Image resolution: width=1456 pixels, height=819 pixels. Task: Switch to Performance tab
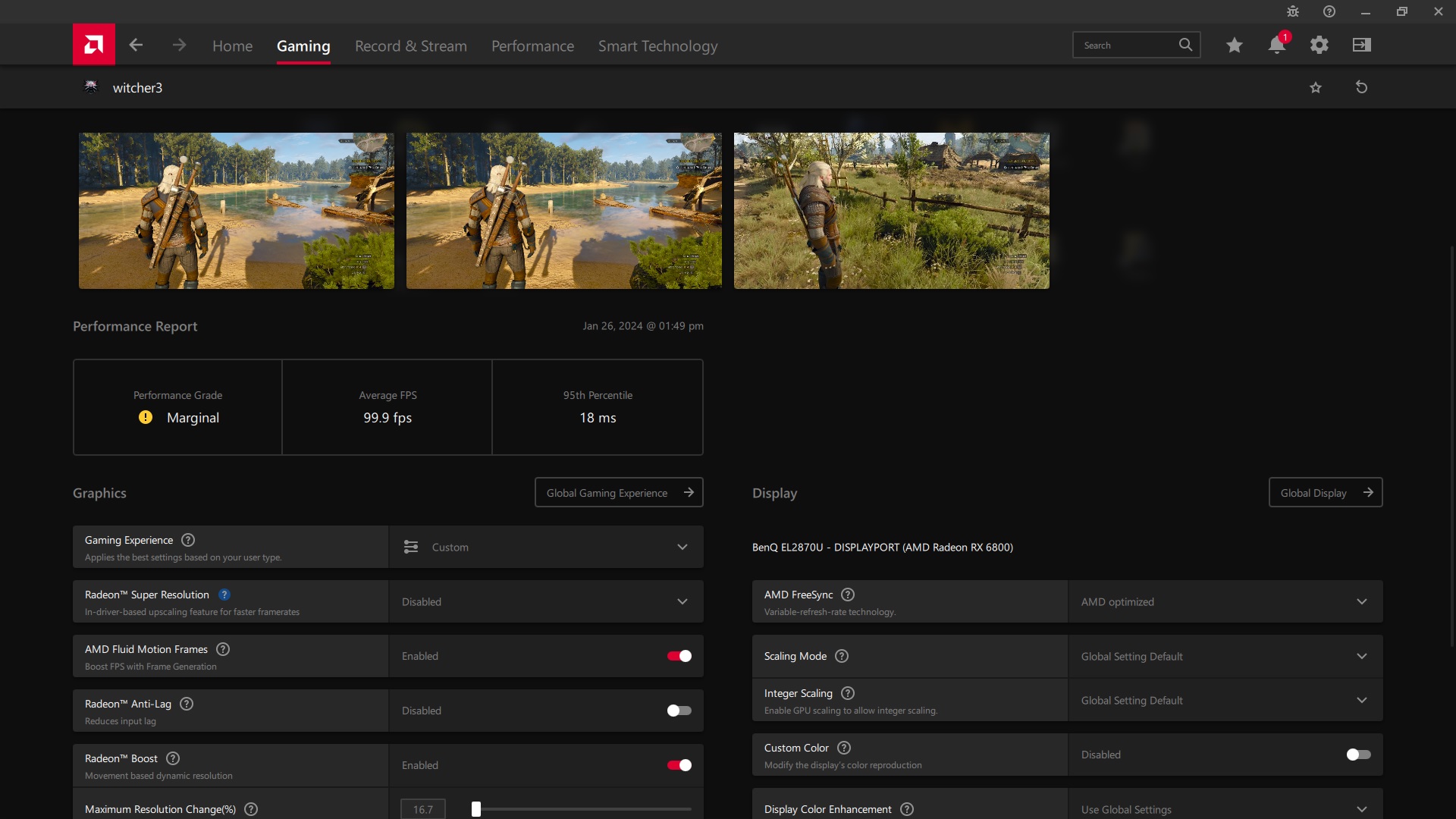point(532,45)
